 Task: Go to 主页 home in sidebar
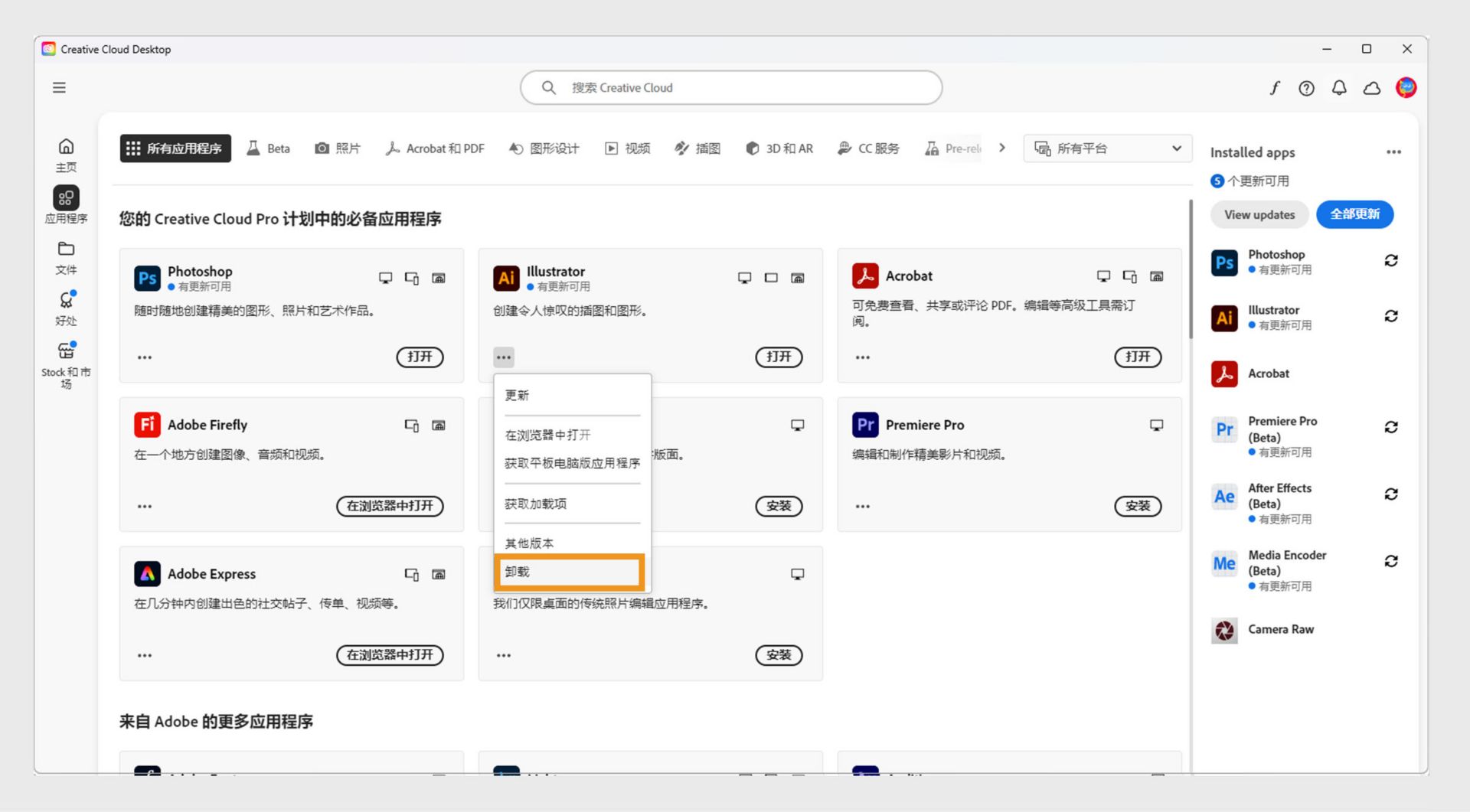tap(67, 155)
